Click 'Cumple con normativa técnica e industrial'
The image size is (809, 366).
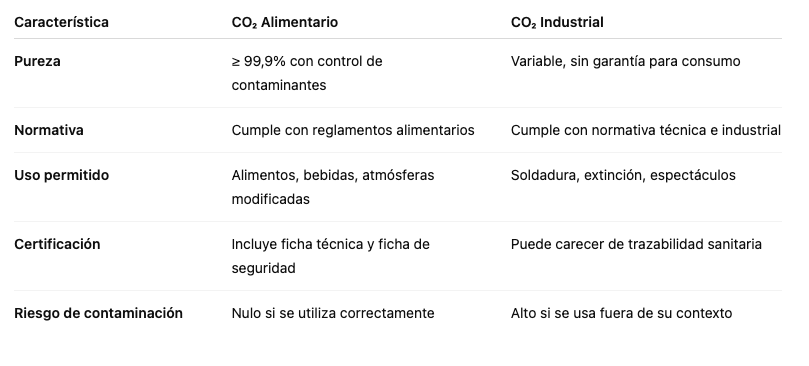pos(645,130)
